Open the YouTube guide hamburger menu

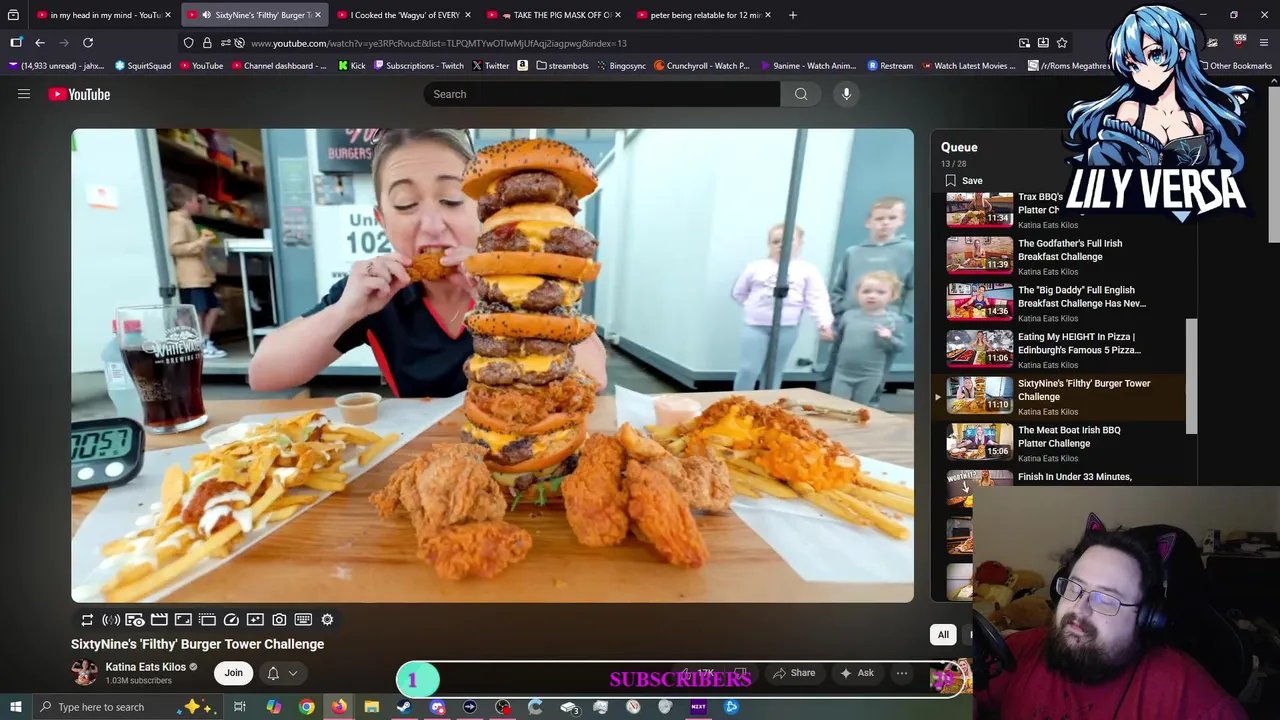point(24,94)
